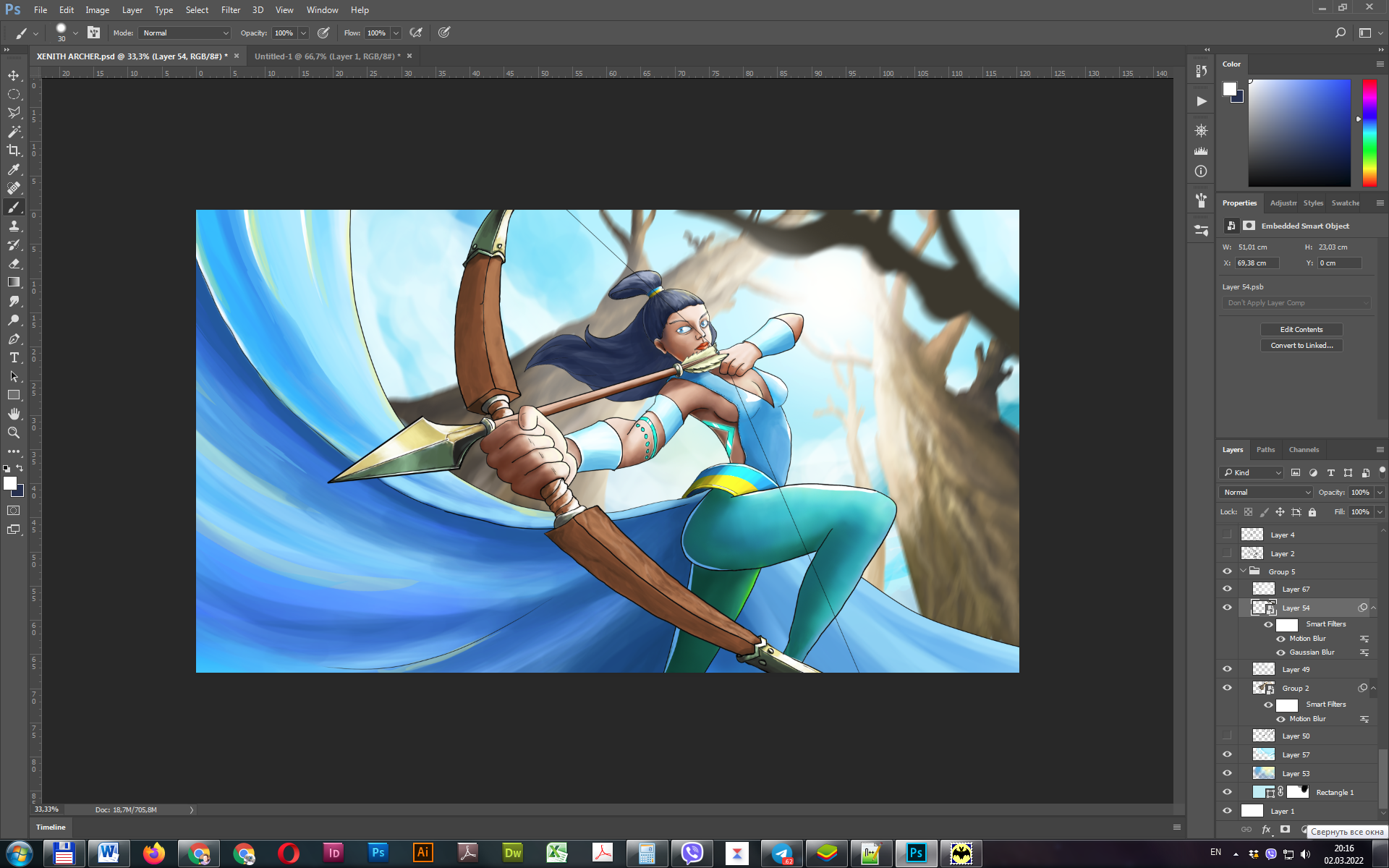
Task: Hide the Group 5 layer group
Action: [x=1227, y=571]
